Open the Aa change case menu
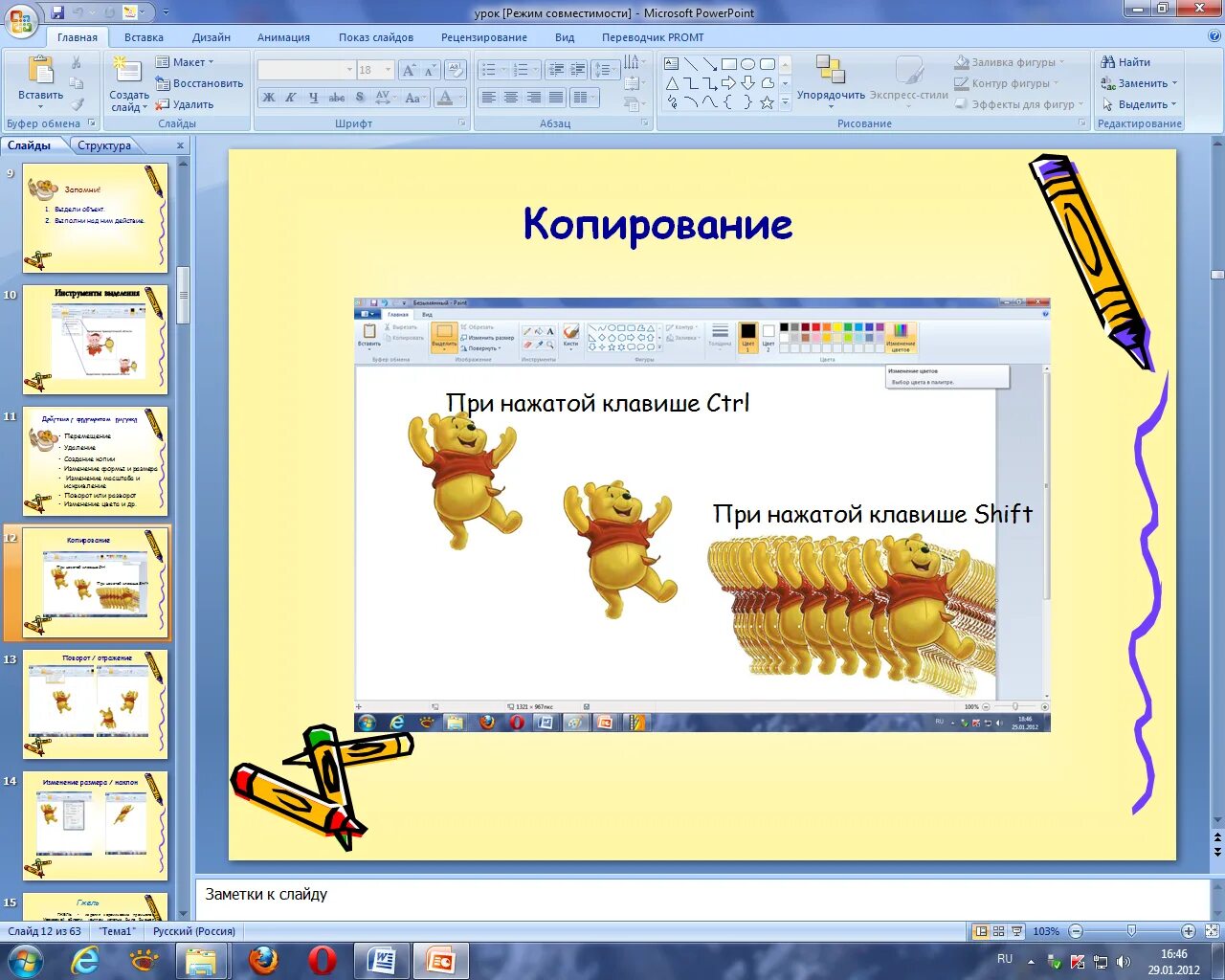Screen dimensions: 1225x980 coord(414,98)
